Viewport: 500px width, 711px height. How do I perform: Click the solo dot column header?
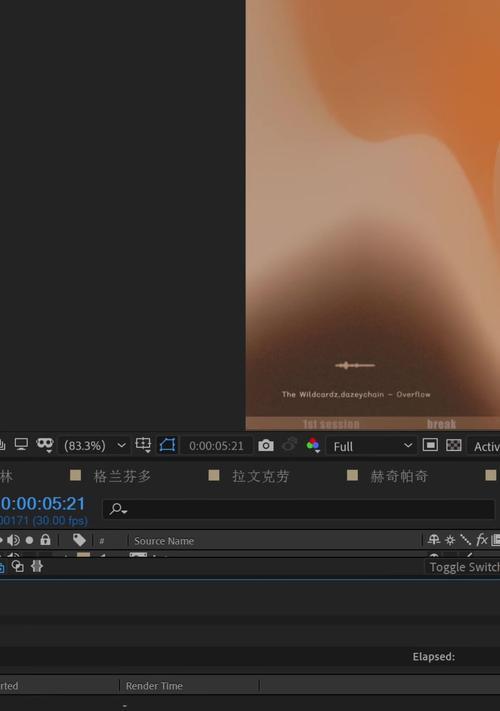click(x=29, y=540)
